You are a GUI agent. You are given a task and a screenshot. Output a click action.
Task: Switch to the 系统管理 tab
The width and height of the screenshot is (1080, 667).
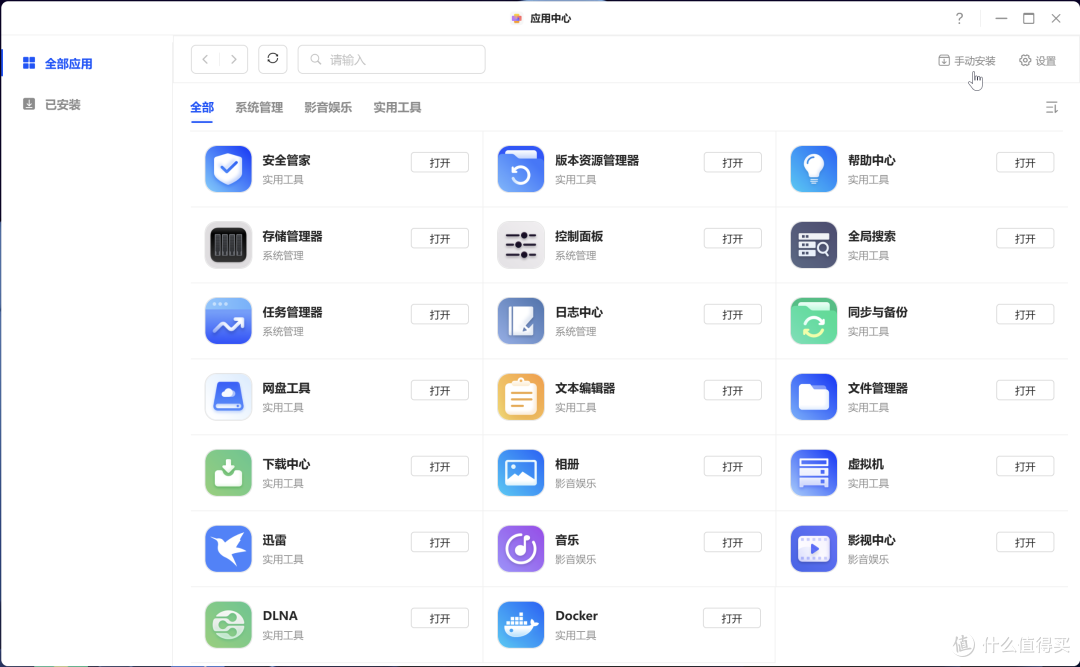coord(259,107)
